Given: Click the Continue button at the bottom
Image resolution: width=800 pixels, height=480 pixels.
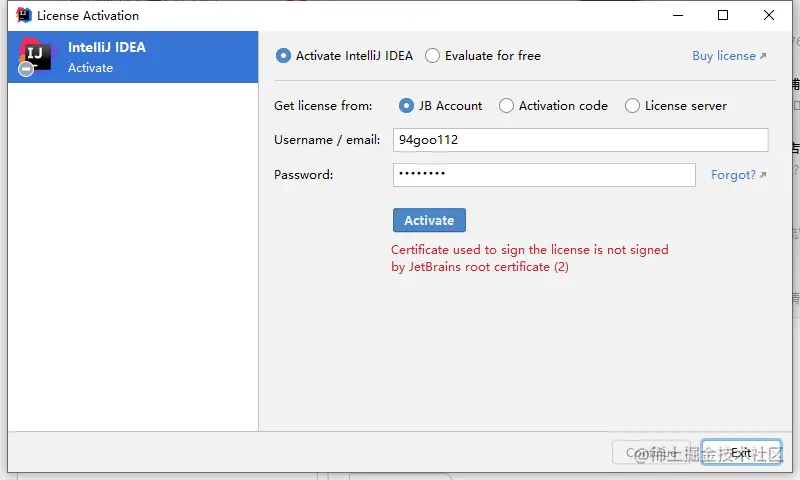Looking at the screenshot, I should click(x=652, y=452).
